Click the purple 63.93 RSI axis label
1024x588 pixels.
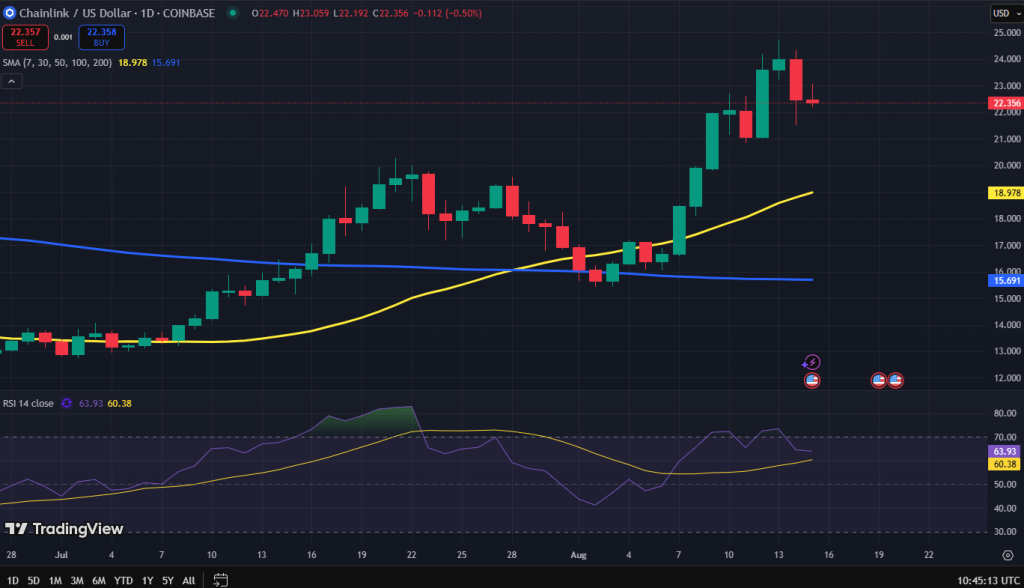click(x=1004, y=451)
